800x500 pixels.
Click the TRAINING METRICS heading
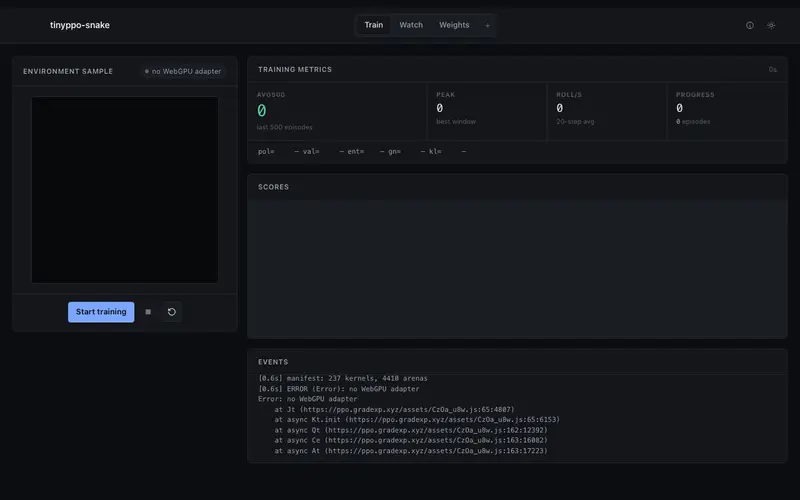[x=295, y=69]
